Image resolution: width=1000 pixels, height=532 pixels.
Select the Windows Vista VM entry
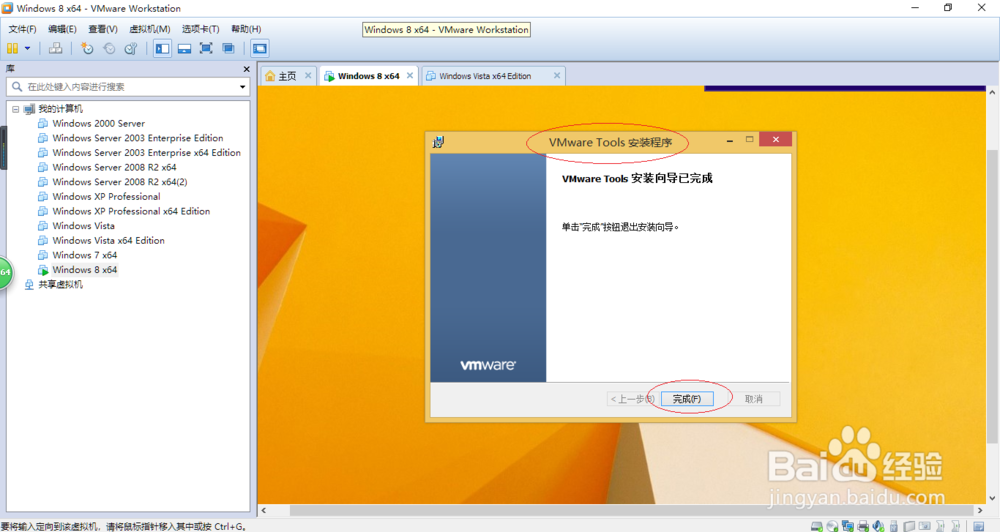coord(84,226)
